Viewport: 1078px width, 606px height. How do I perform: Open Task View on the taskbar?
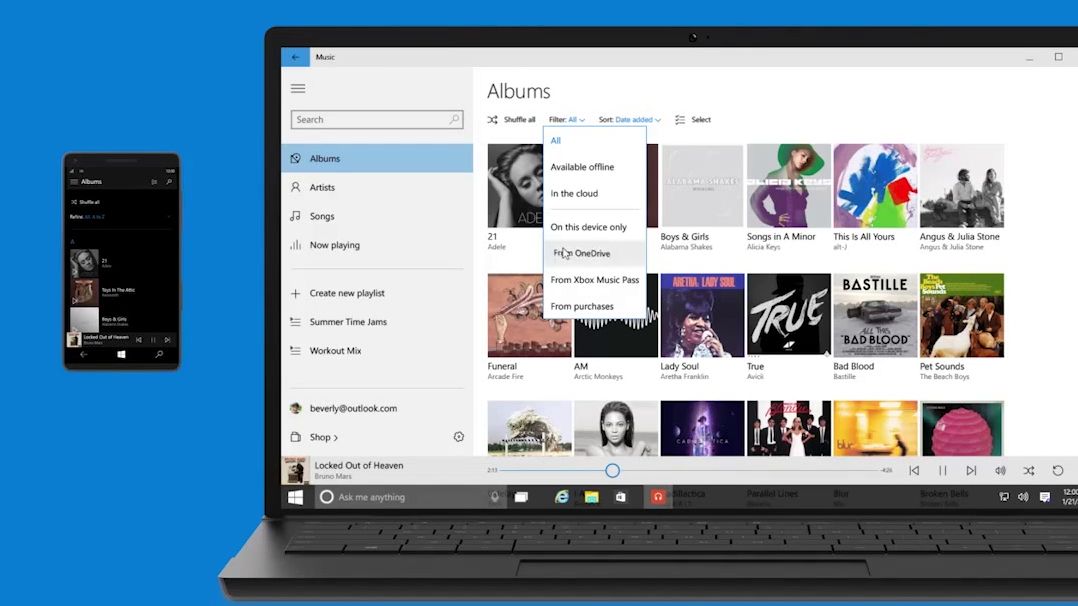click(521, 497)
